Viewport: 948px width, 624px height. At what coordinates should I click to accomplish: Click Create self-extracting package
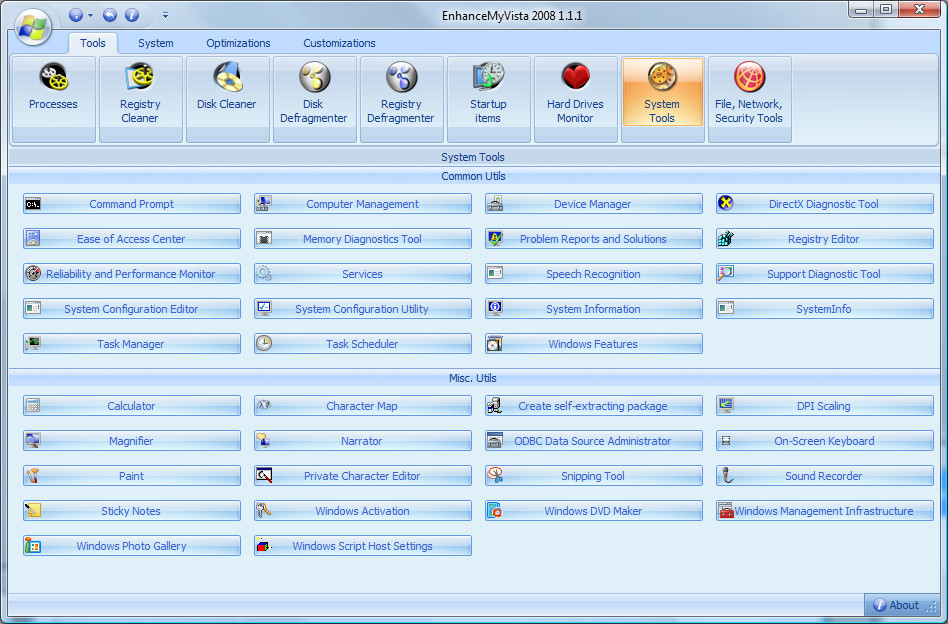click(594, 406)
